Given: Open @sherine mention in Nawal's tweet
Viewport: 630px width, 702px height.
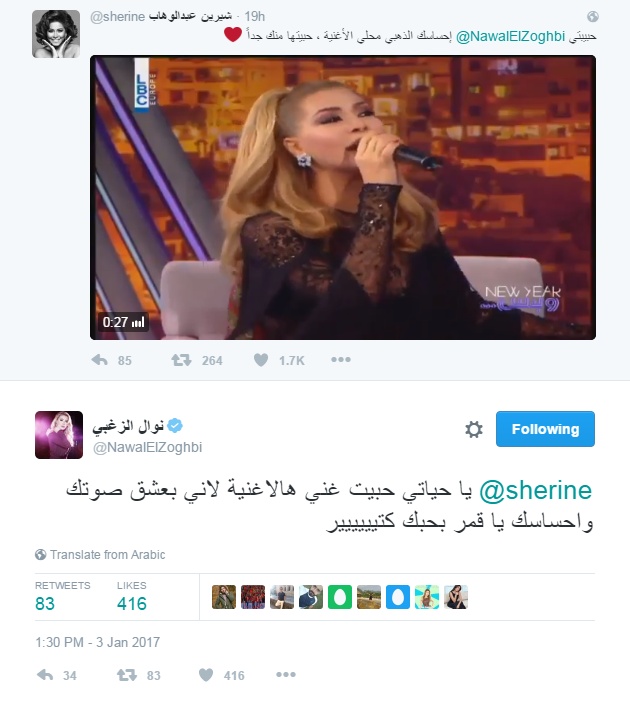Looking at the screenshot, I should (x=536, y=491).
